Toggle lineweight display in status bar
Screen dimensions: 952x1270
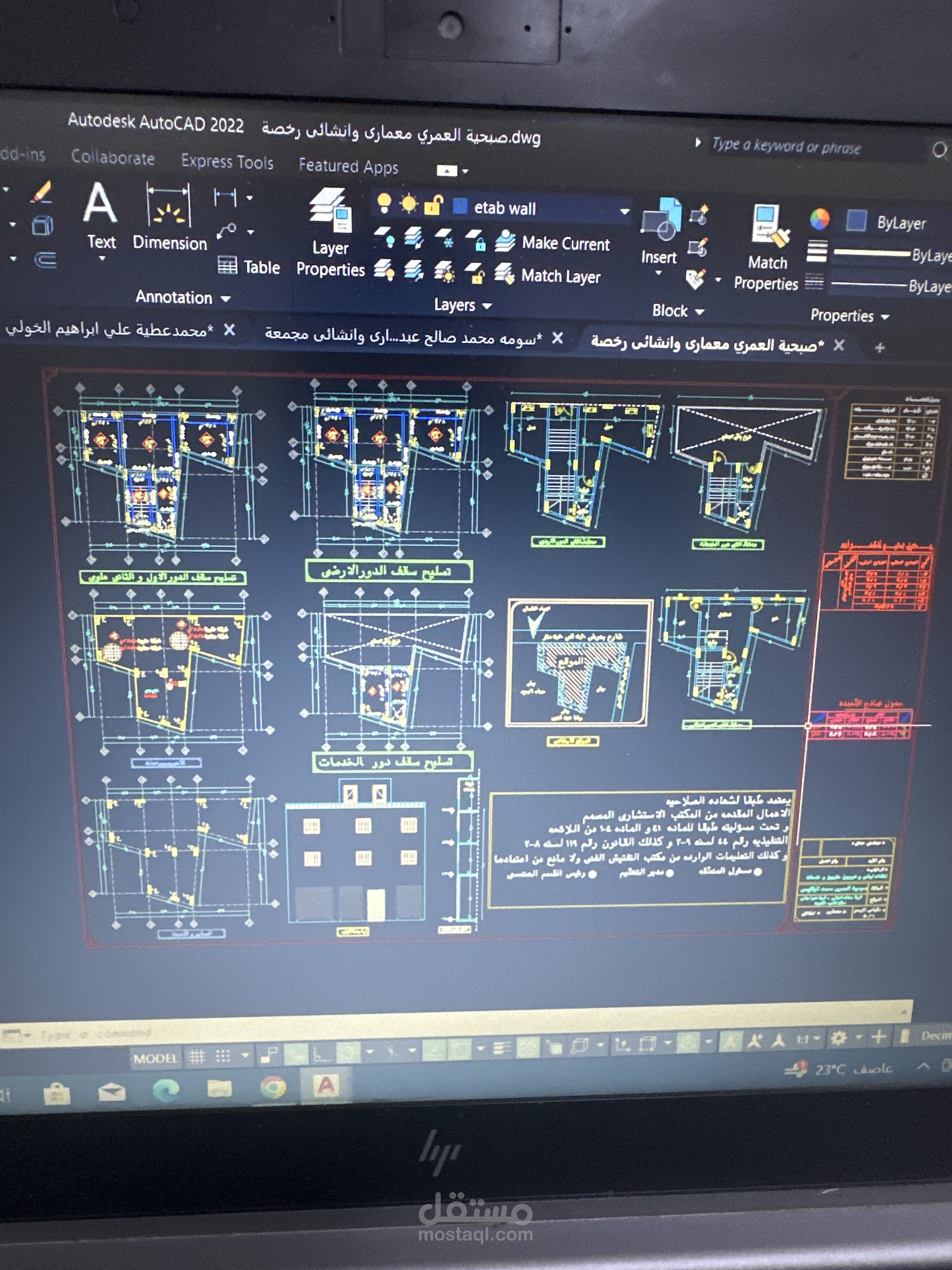click(x=502, y=1048)
